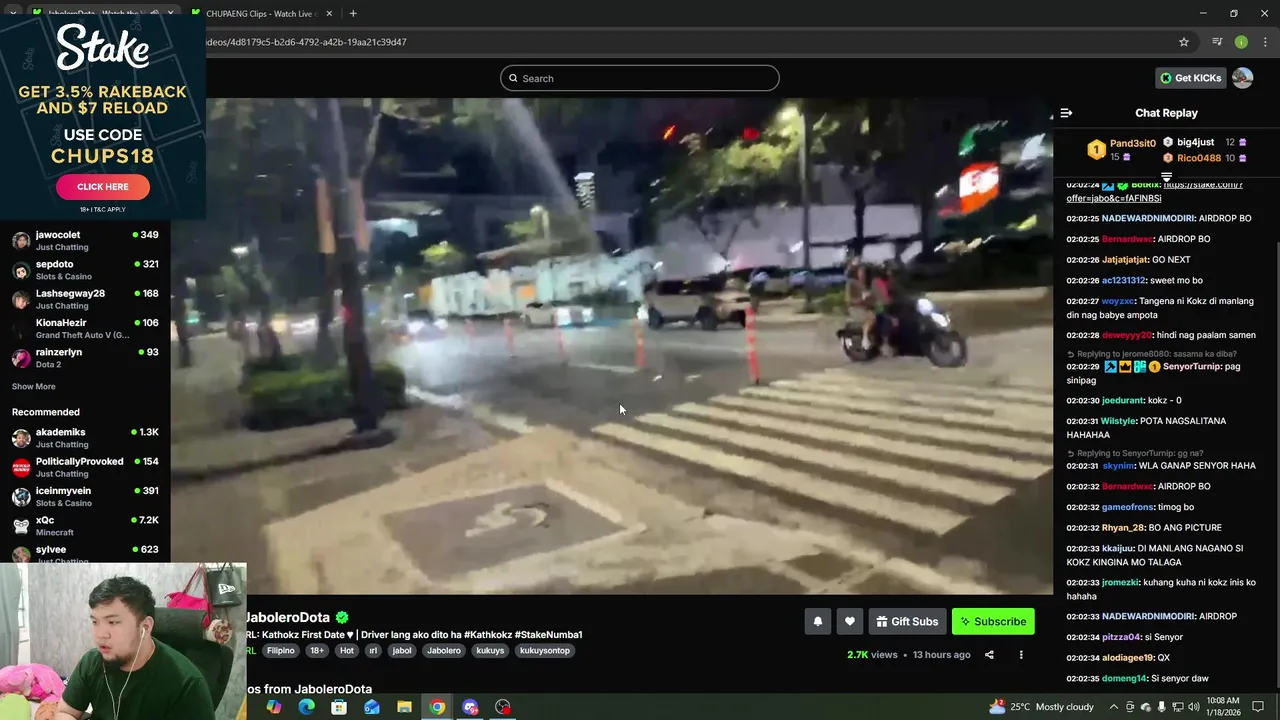Open the user profile avatar in Kick header

1243,78
